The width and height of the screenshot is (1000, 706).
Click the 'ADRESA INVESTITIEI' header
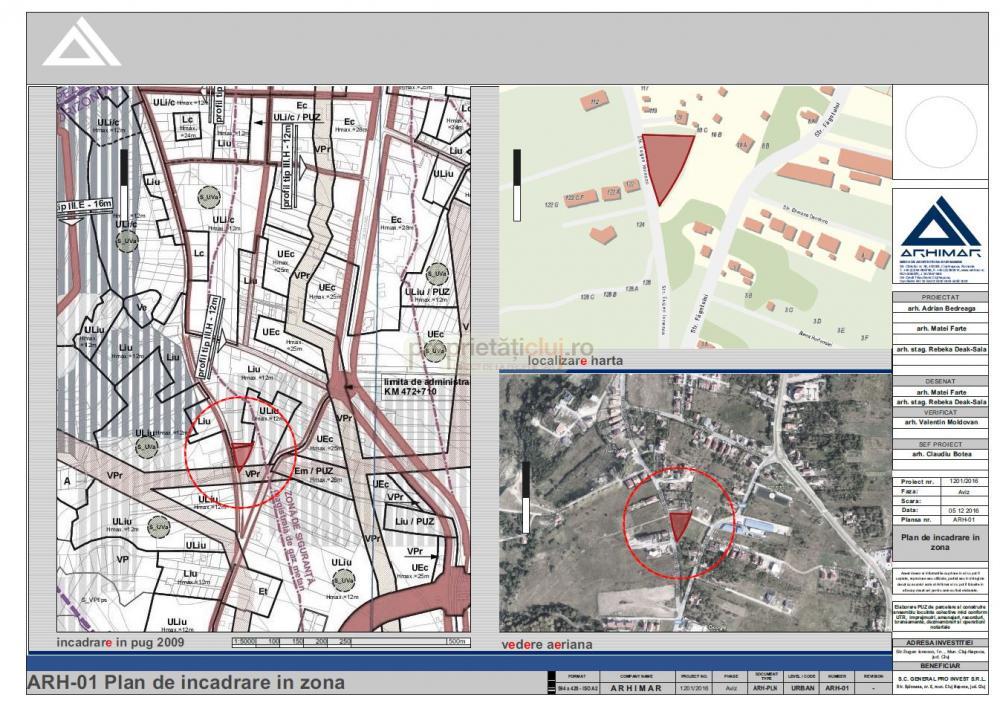pyautogui.click(x=939, y=643)
